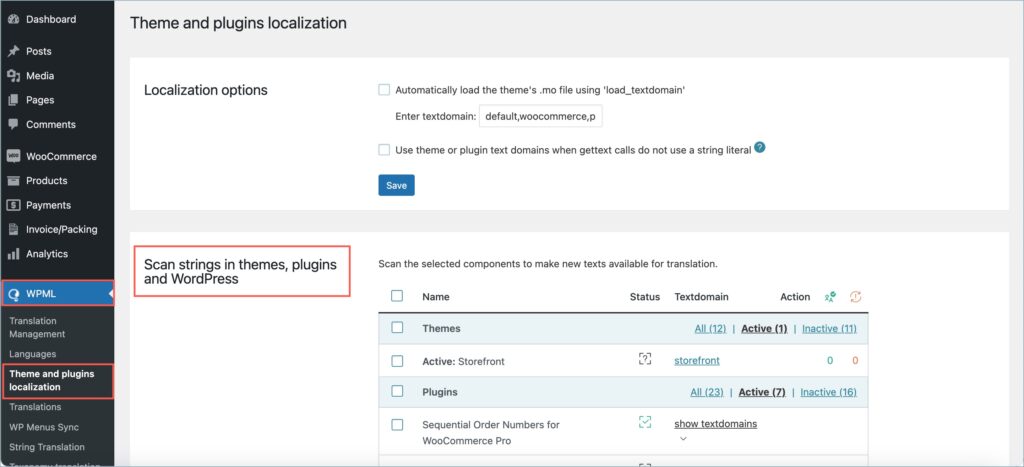Select the Active: Storefront checkbox
Screen dimensions: 1024x467
click(397, 361)
